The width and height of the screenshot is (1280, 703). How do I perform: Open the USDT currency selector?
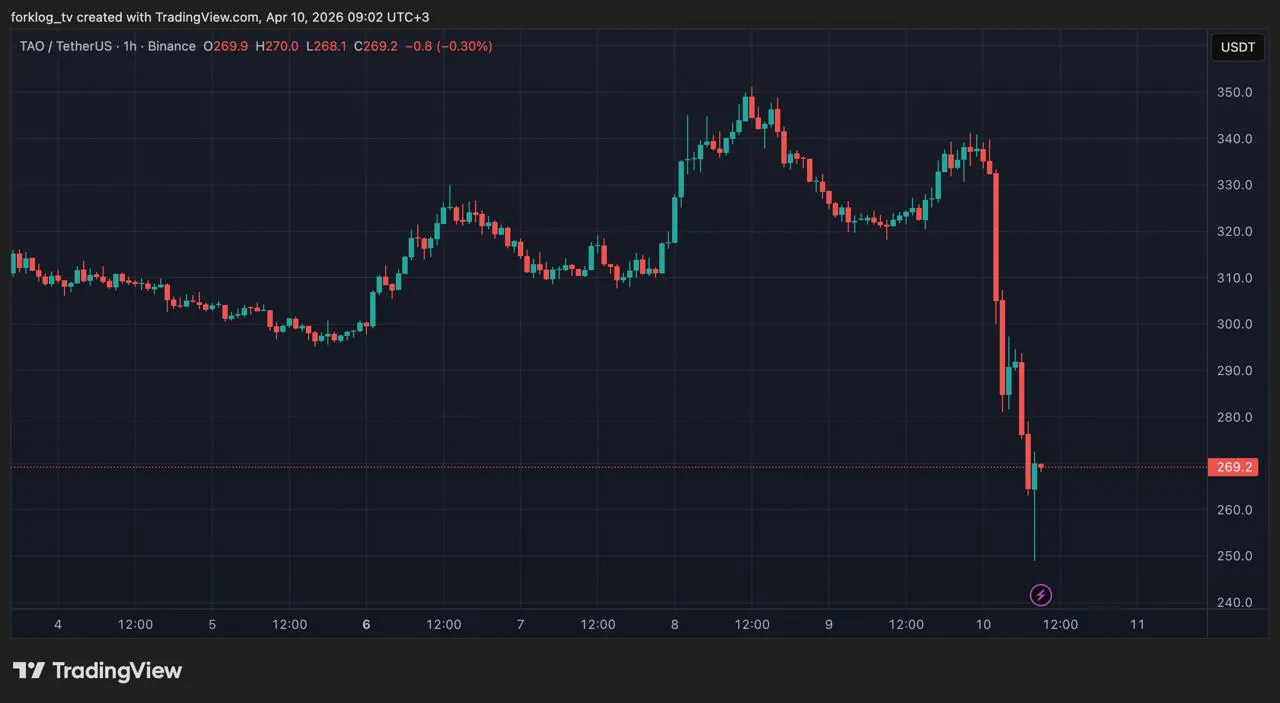(1237, 47)
